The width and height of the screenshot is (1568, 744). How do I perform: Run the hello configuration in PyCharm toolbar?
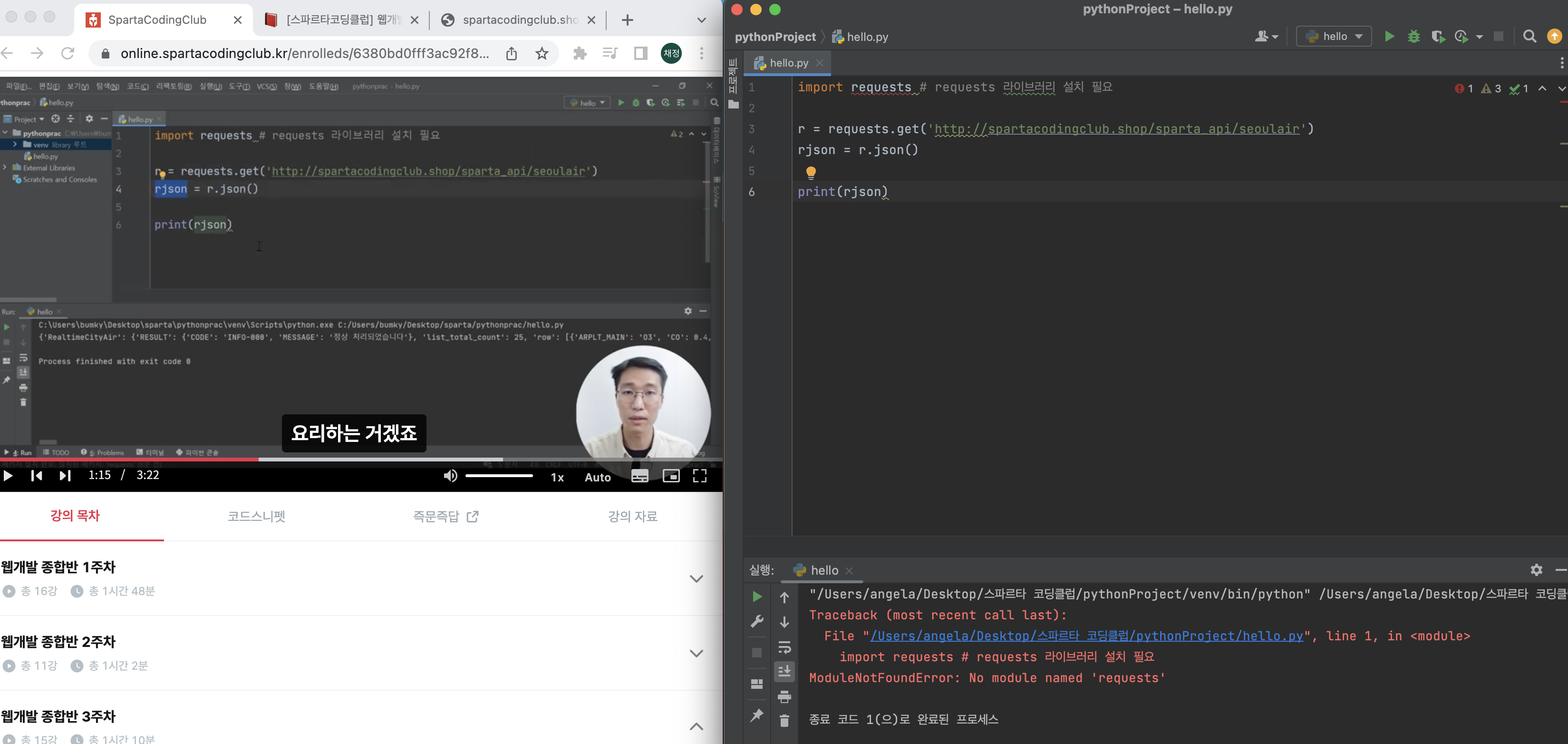(1389, 37)
